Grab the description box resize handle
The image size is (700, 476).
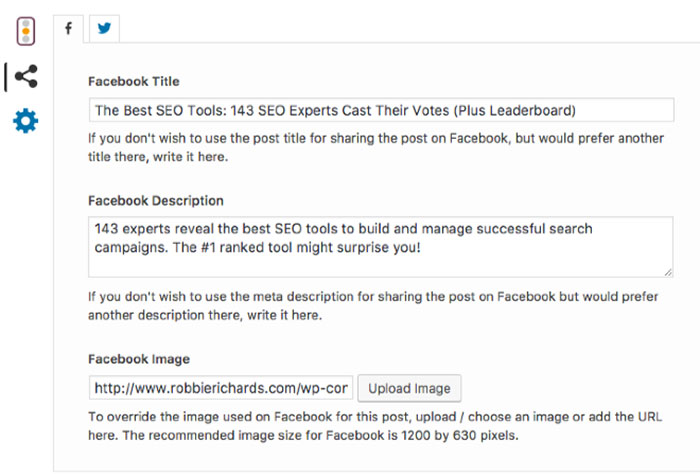pyautogui.click(x=668, y=271)
